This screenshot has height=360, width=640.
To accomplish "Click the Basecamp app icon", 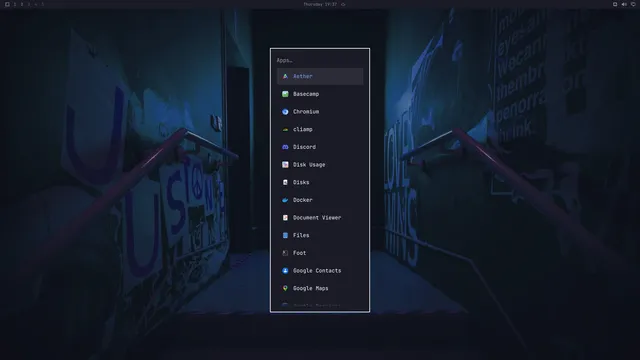I will pyautogui.click(x=285, y=94).
